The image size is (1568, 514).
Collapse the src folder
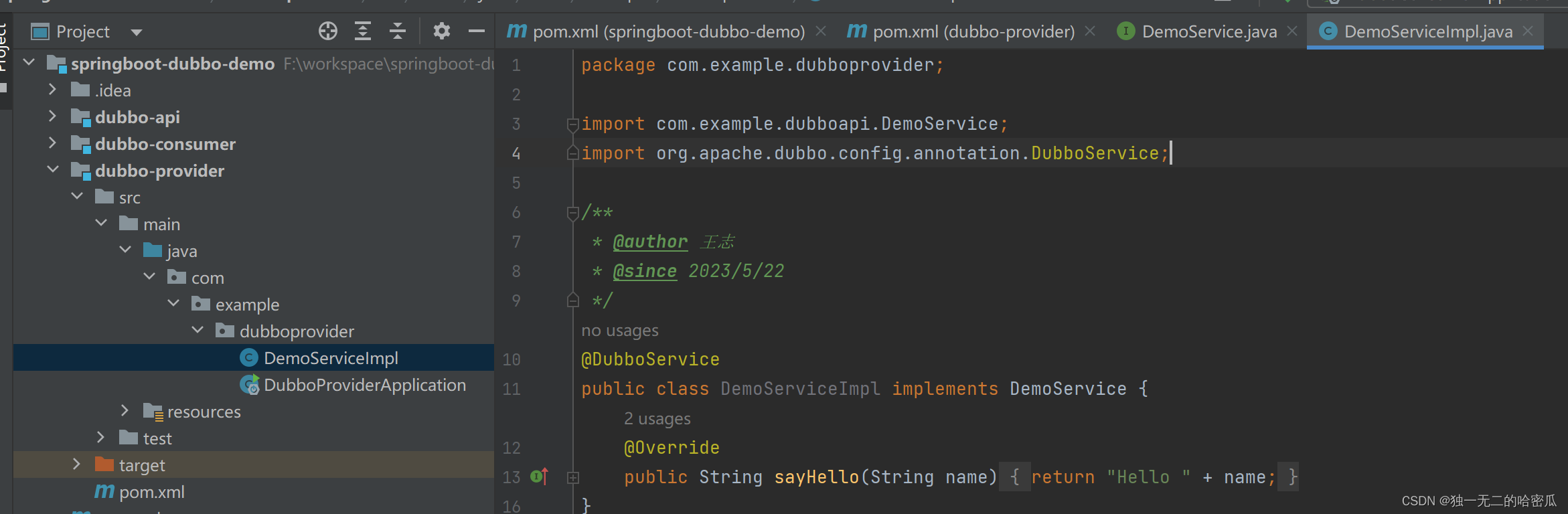coord(77,197)
